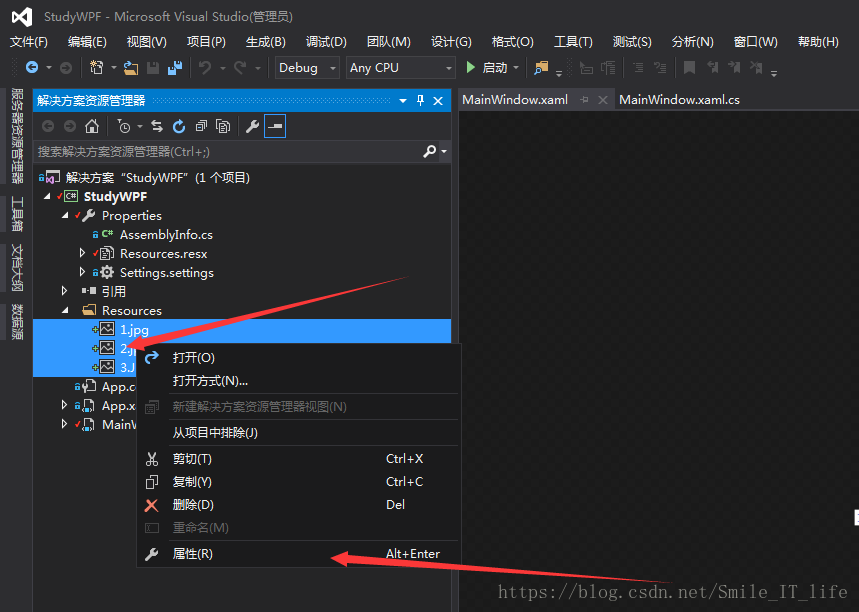The width and height of the screenshot is (859, 612).
Task: Click the Redo arrow icon
Action: [240, 67]
